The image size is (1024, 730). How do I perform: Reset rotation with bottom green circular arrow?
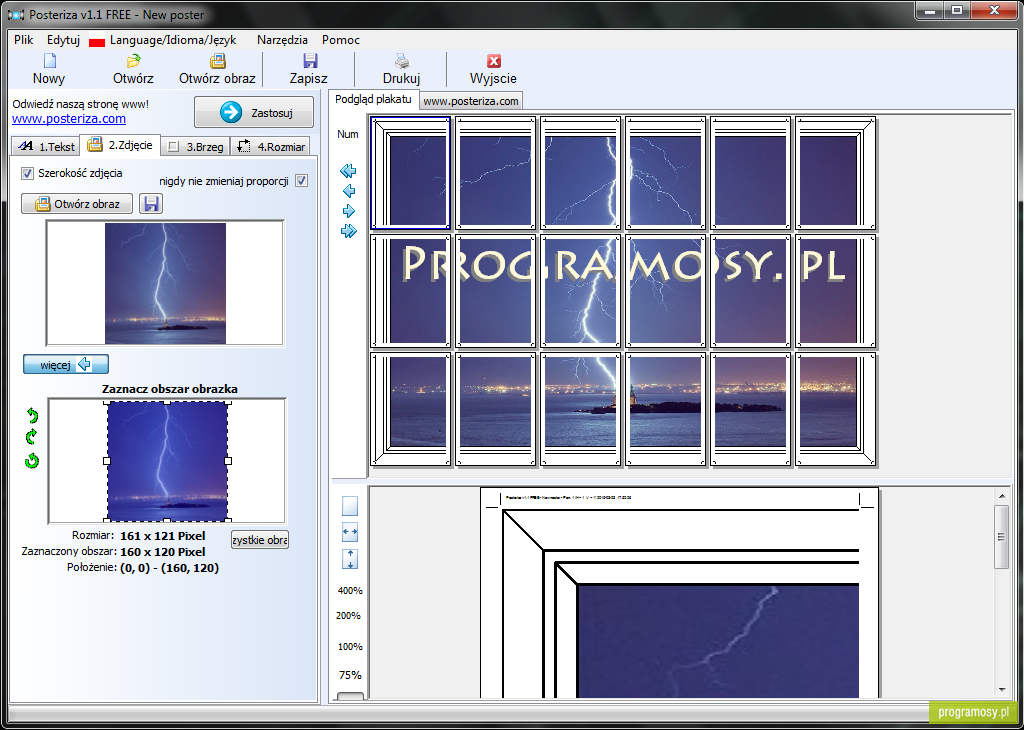[32, 460]
